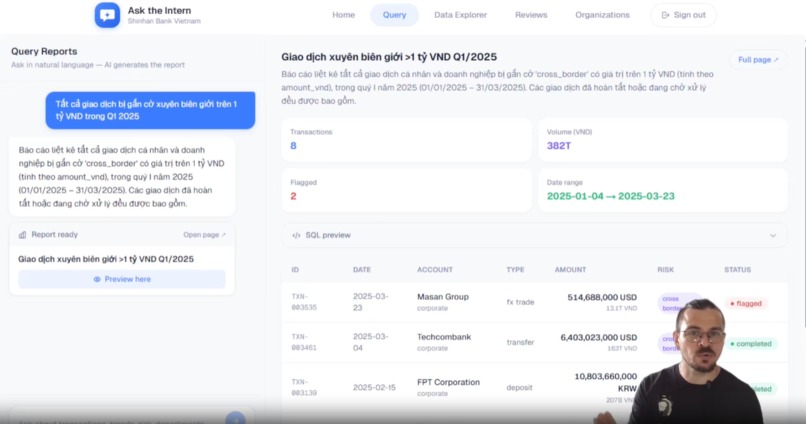Image resolution: width=806 pixels, height=424 pixels.
Task: Click the Ask the Intern chat logo icon
Action: click(107, 15)
